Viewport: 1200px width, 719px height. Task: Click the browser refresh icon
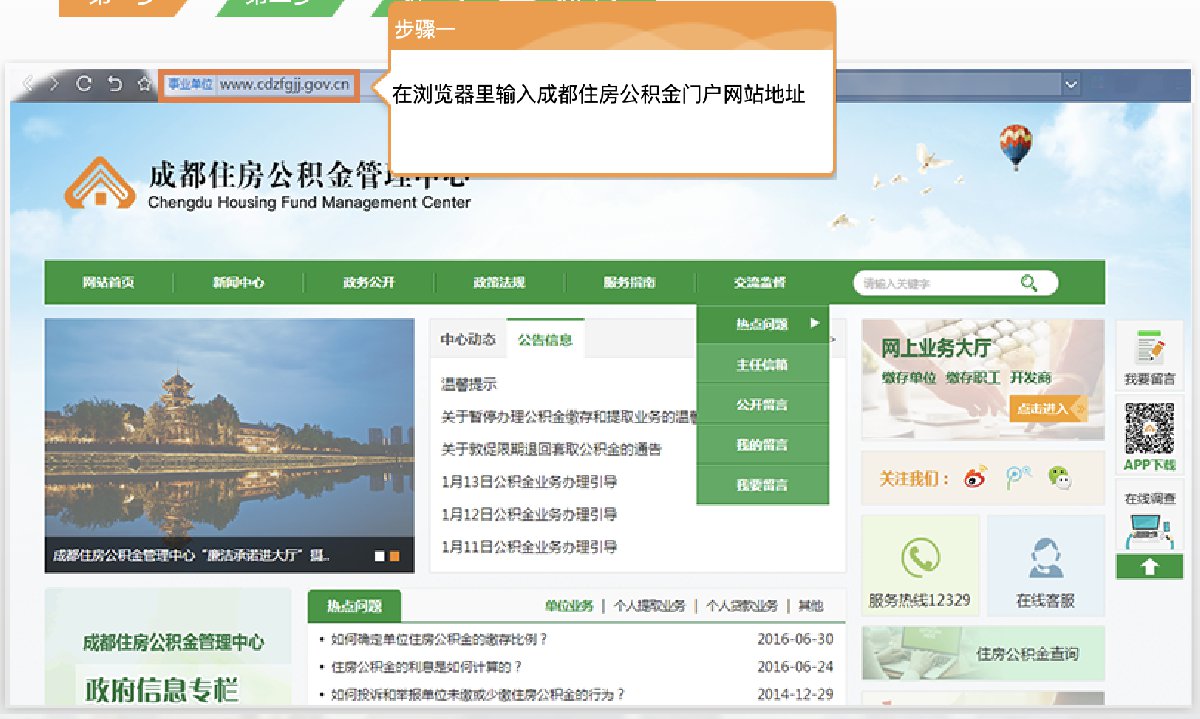84,84
